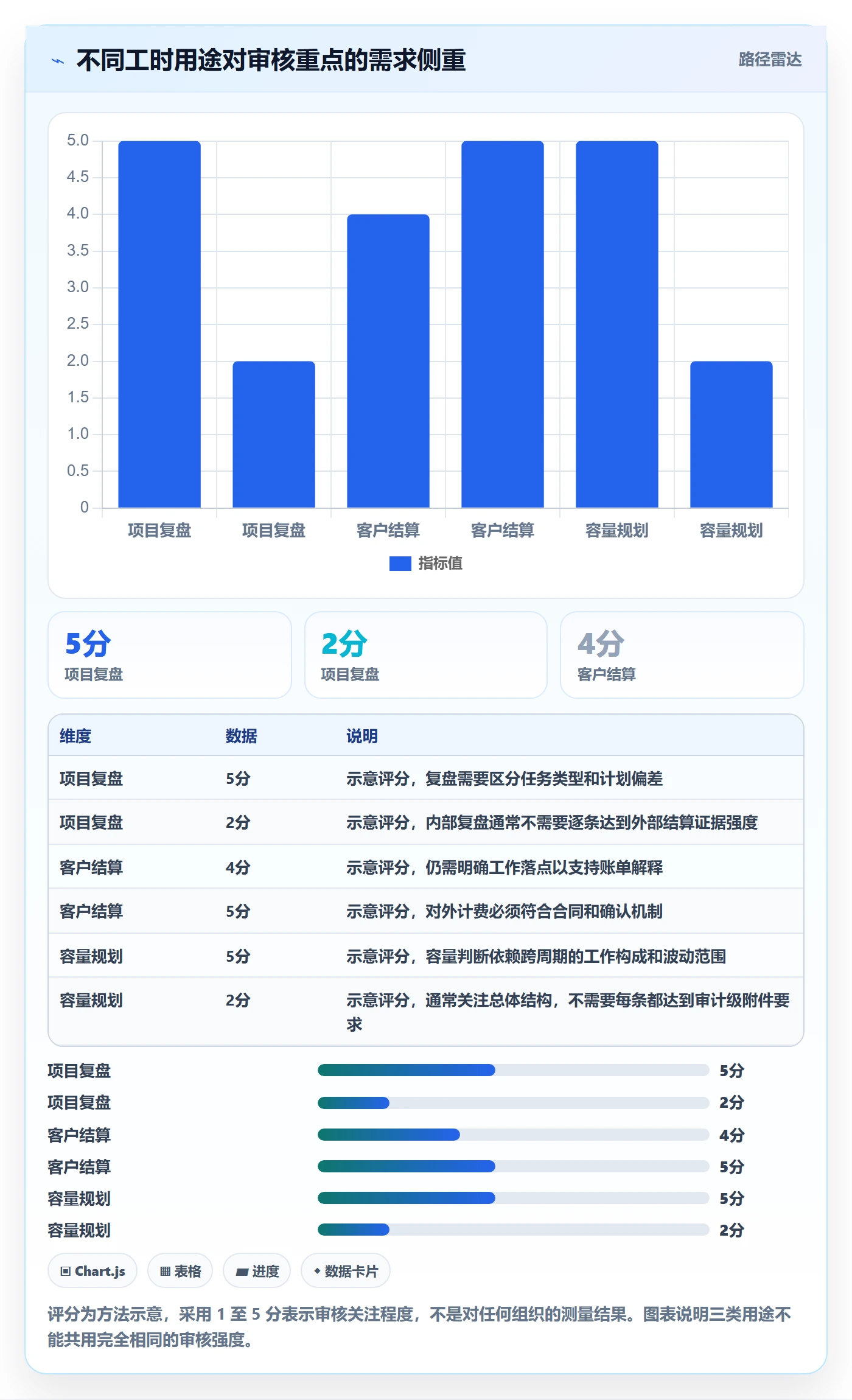Click the text 示意评分，对外计费必须符合合同和确认机制
The width and height of the screenshot is (852, 1400).
click(505, 912)
